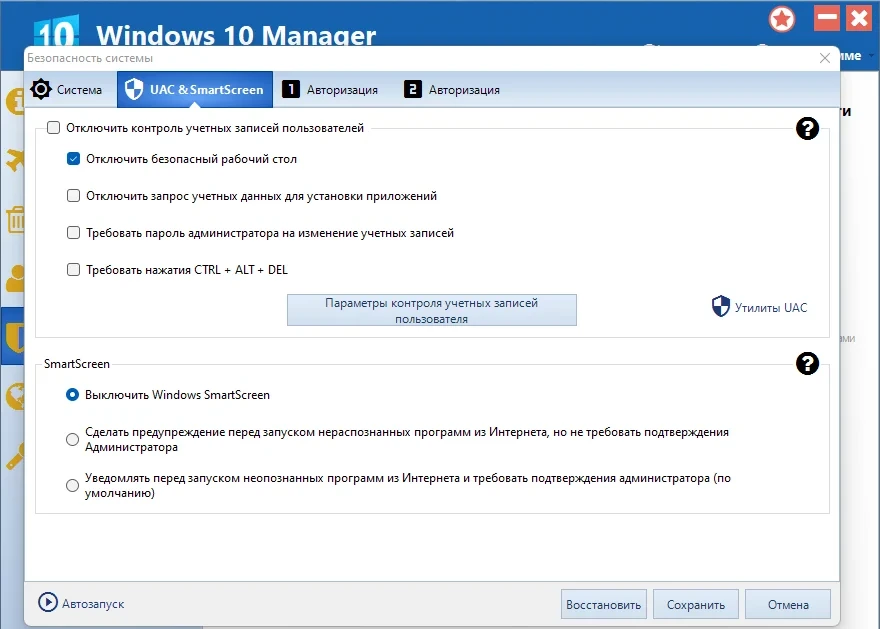
Task: Open the globe network sidebar icon in main window
Action: pyautogui.click(x=15, y=396)
